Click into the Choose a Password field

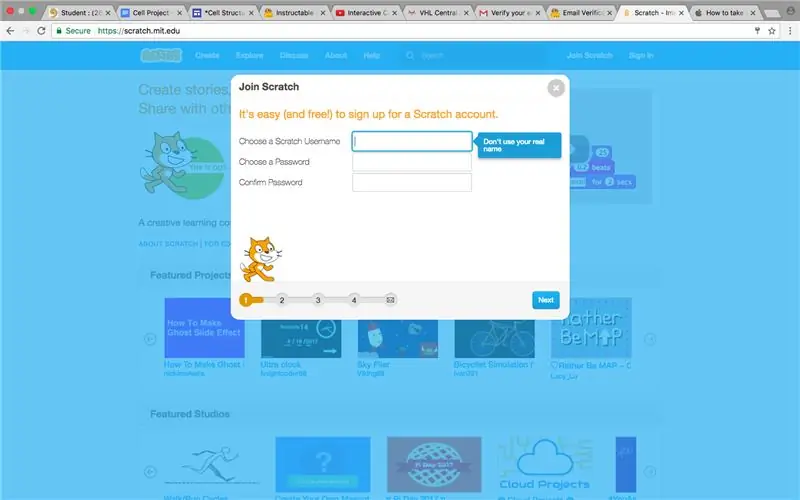coord(412,162)
